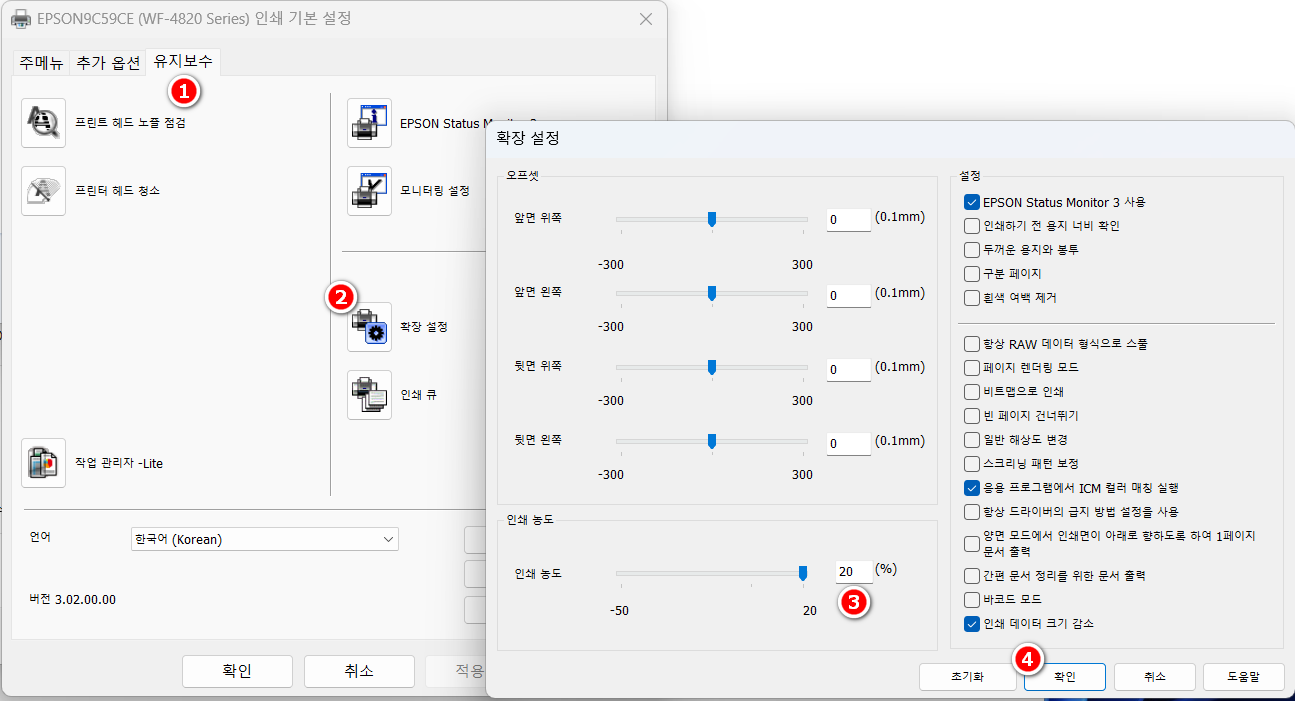This screenshot has height=701, width=1295.
Task: Confirm extended settings with 확인 button
Action: point(1063,676)
